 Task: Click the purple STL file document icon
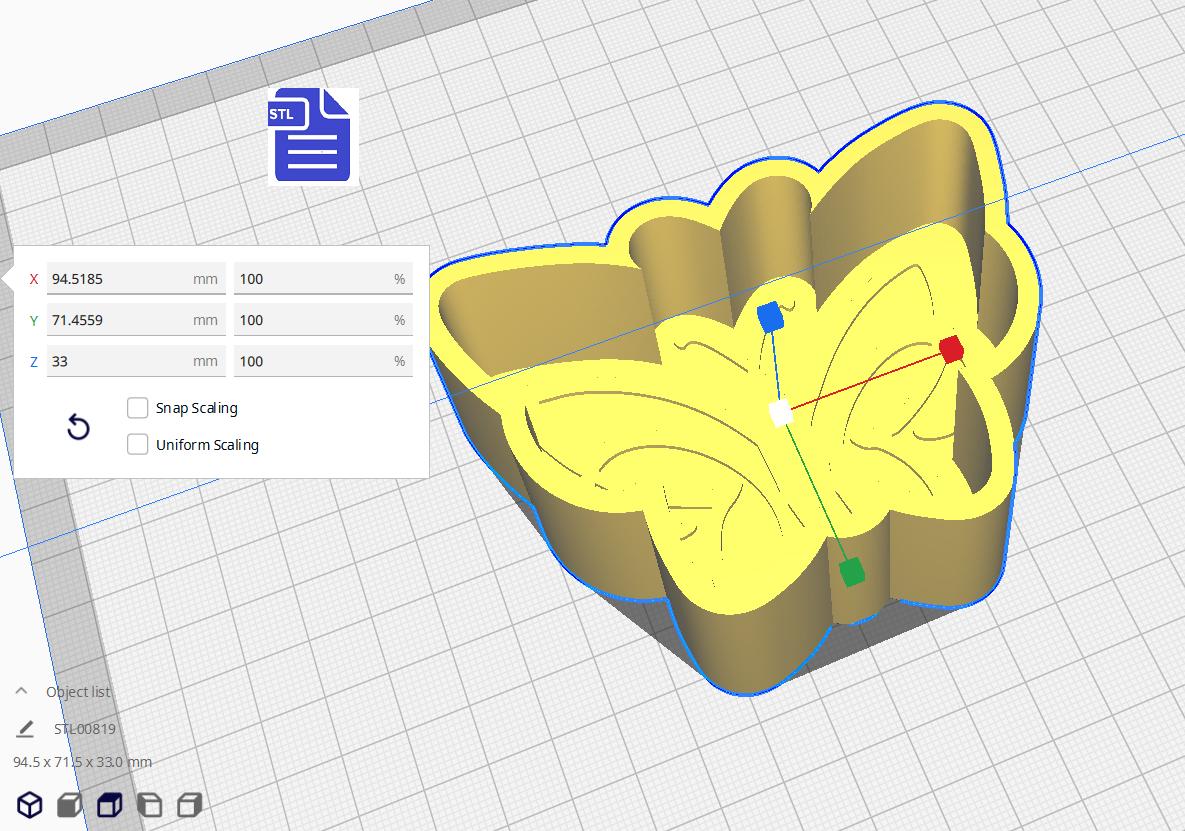(310, 136)
